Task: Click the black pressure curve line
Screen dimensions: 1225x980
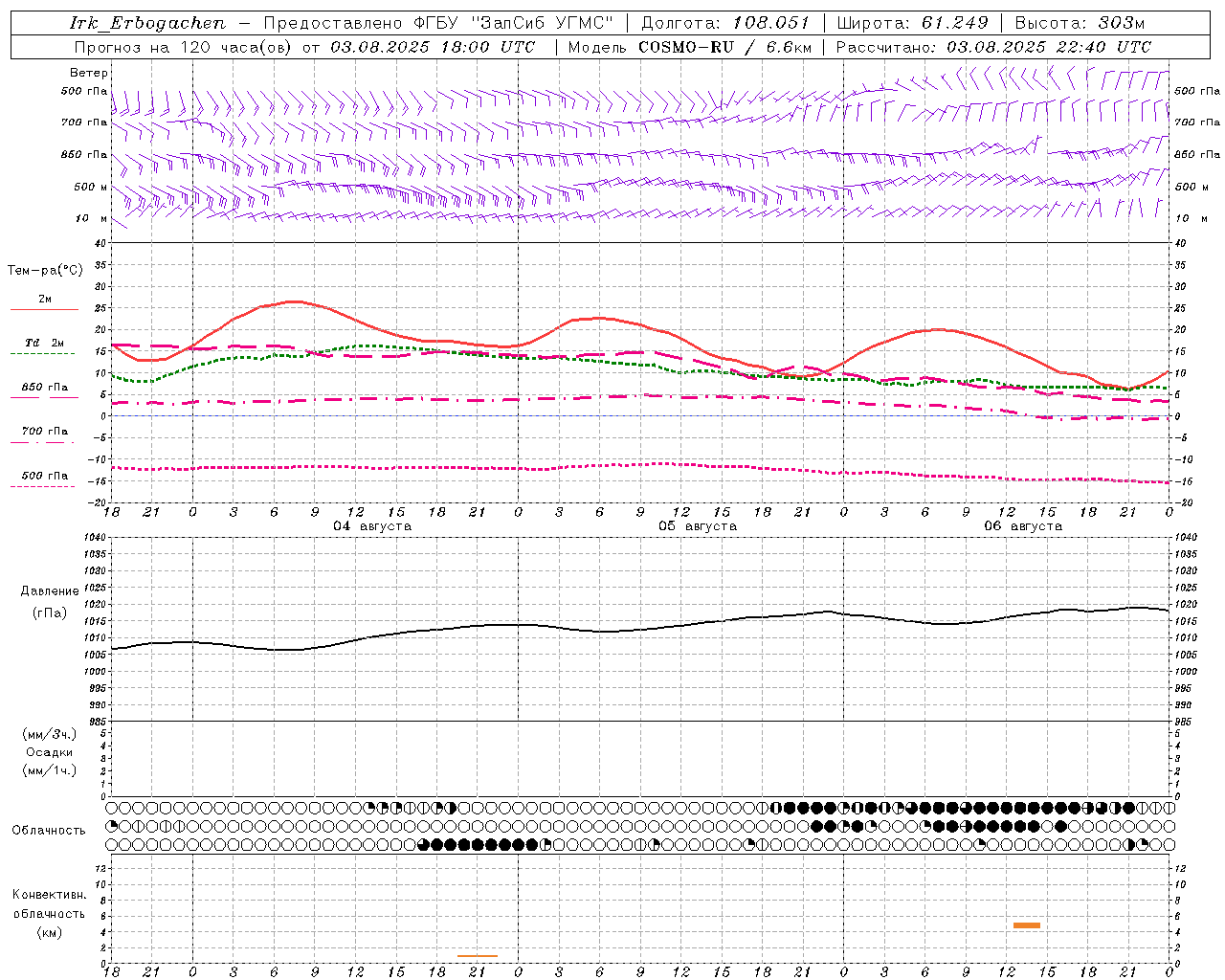Action: pos(640,630)
